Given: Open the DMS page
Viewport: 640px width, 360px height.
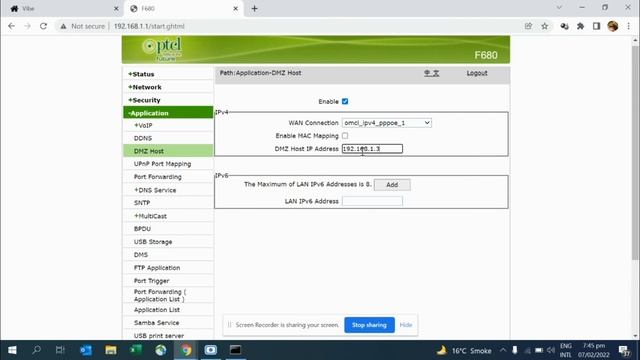Looking at the screenshot, I should coord(141,255).
